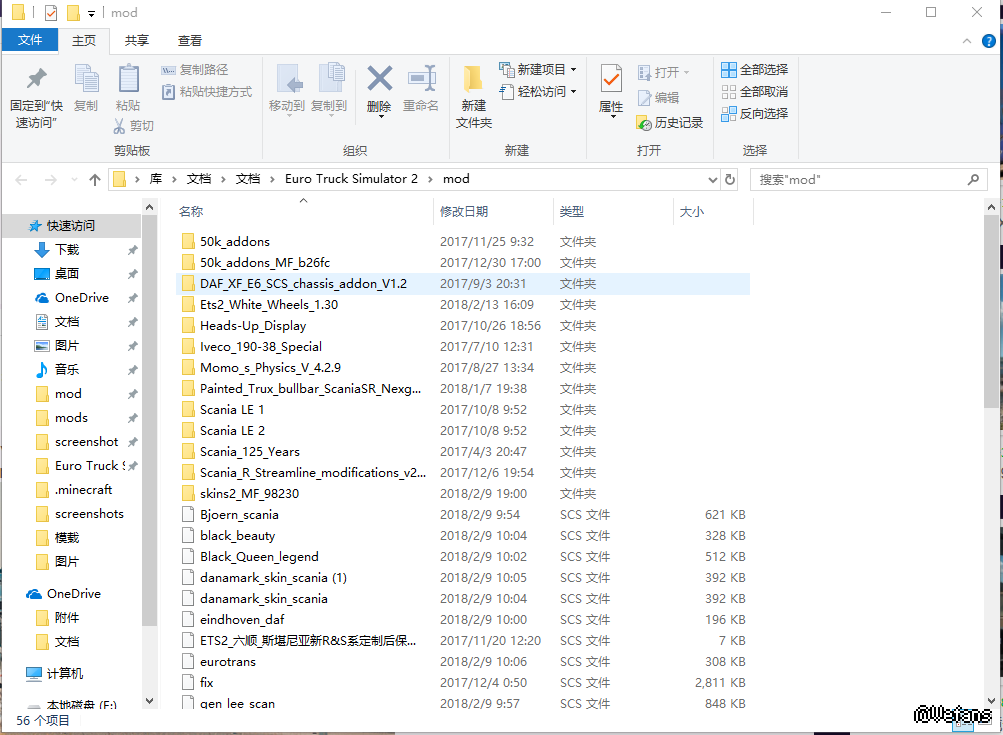The image size is (1003, 735).
Task: Click Euro Truck Simulator 2 breadcrumb
Action: coord(351,179)
